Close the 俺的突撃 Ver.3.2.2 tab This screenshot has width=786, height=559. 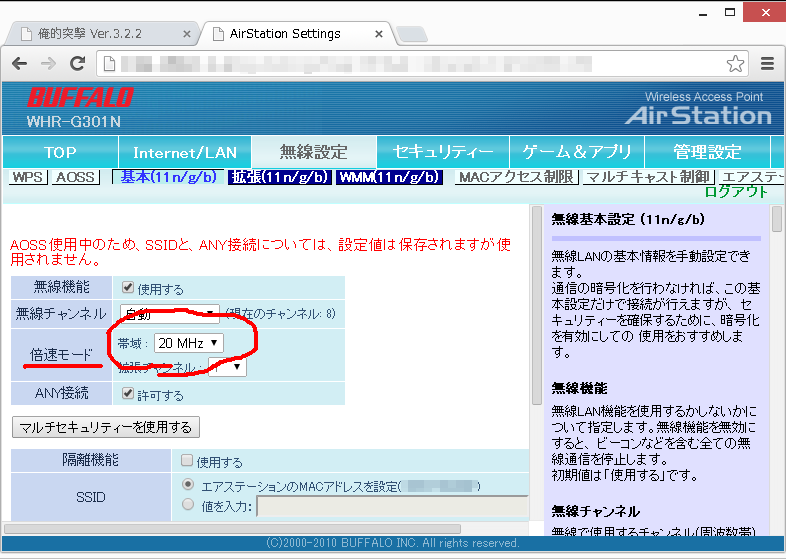pyautogui.click(x=187, y=34)
